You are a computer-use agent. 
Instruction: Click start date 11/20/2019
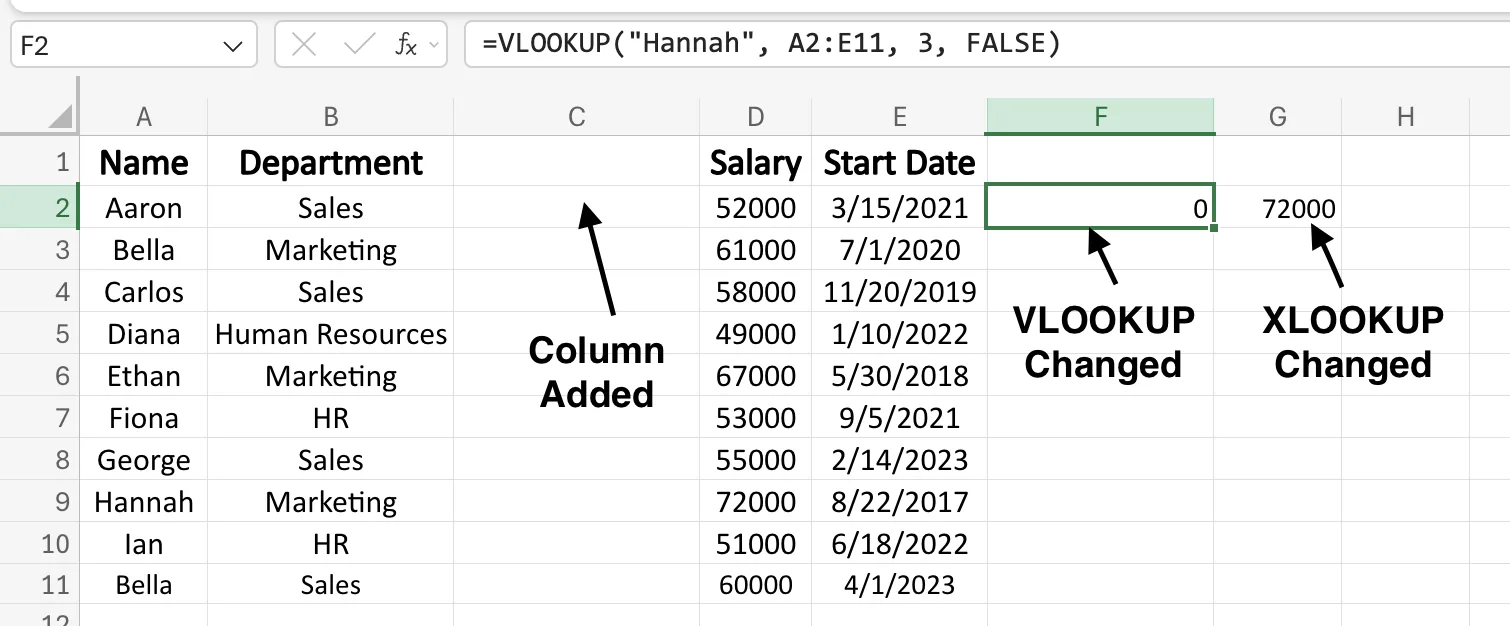[x=900, y=292]
